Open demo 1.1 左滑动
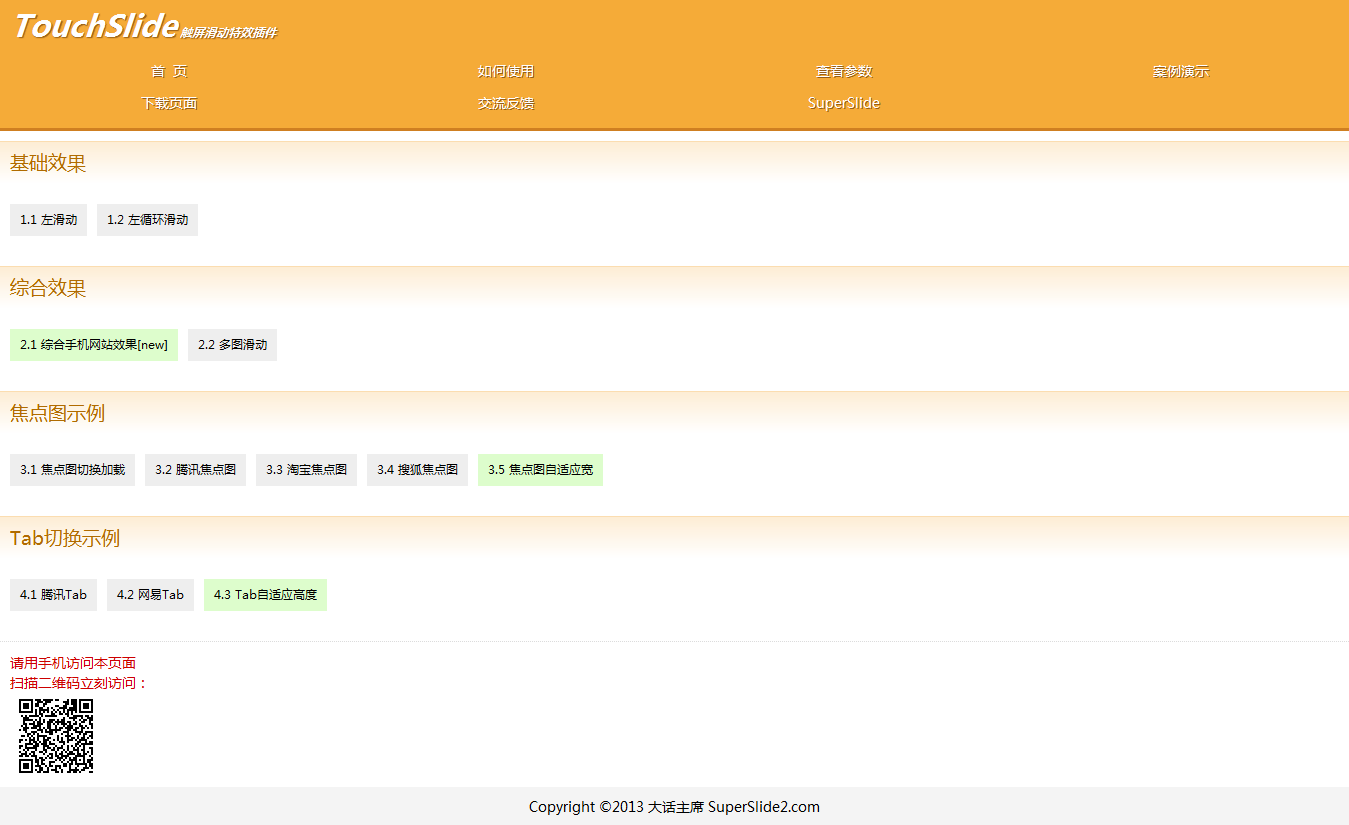Screen dimensions: 1349x825 pos(49,220)
